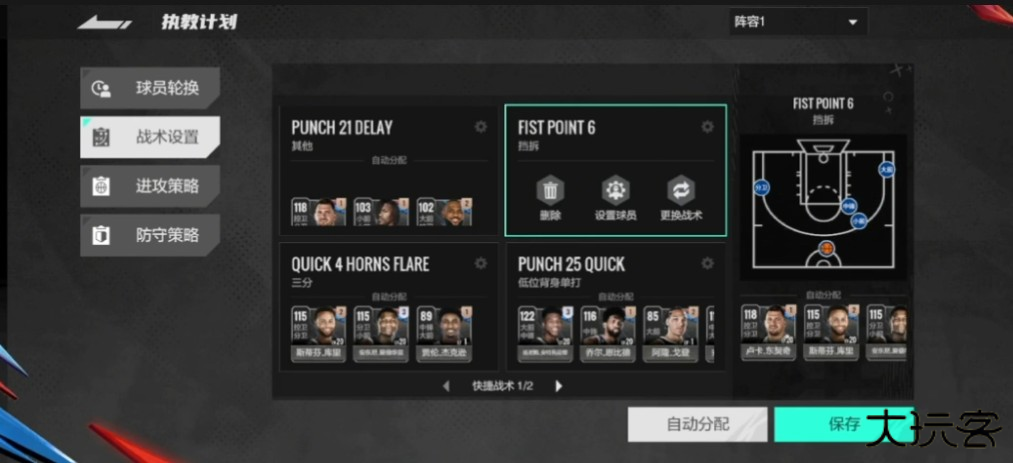Select 战术设置 tactics settings tab
Screen dimensions: 1013x463
pyautogui.click(x=150, y=138)
